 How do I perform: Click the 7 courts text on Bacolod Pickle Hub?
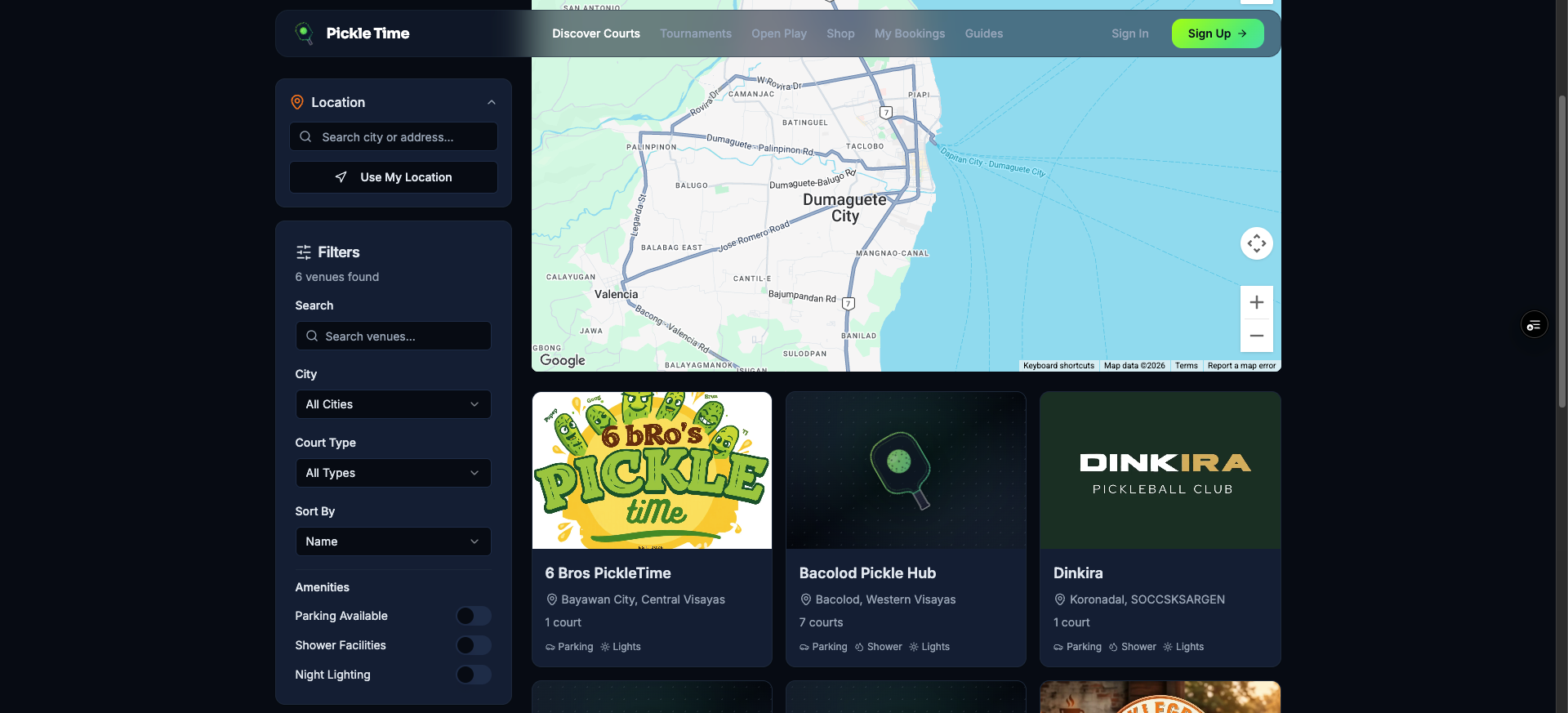[x=822, y=622]
